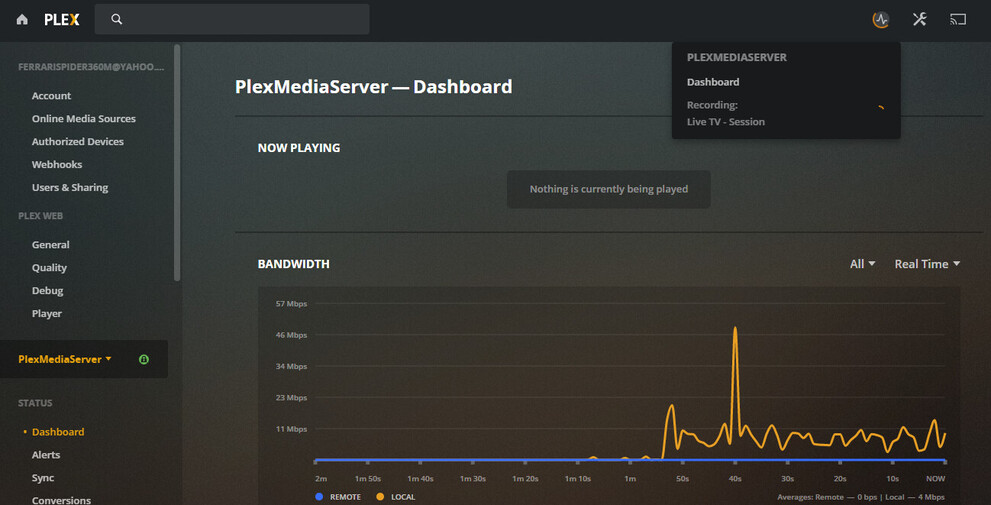Viewport: 991px width, 505px height.
Task: Click the averages summary text
Action: click(861, 497)
